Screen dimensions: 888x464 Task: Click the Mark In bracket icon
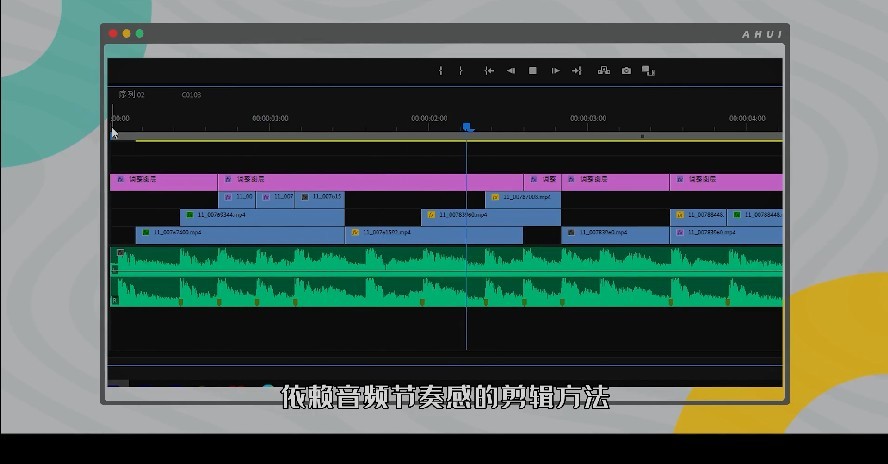point(441,71)
